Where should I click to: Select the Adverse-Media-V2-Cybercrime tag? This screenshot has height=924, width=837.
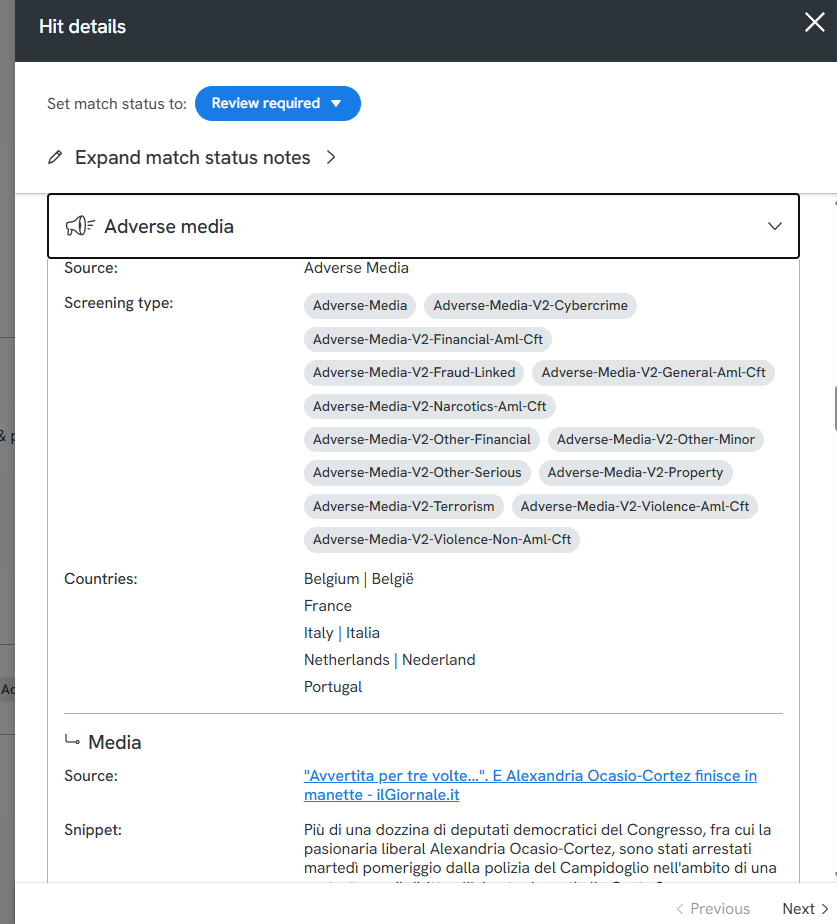click(x=530, y=305)
